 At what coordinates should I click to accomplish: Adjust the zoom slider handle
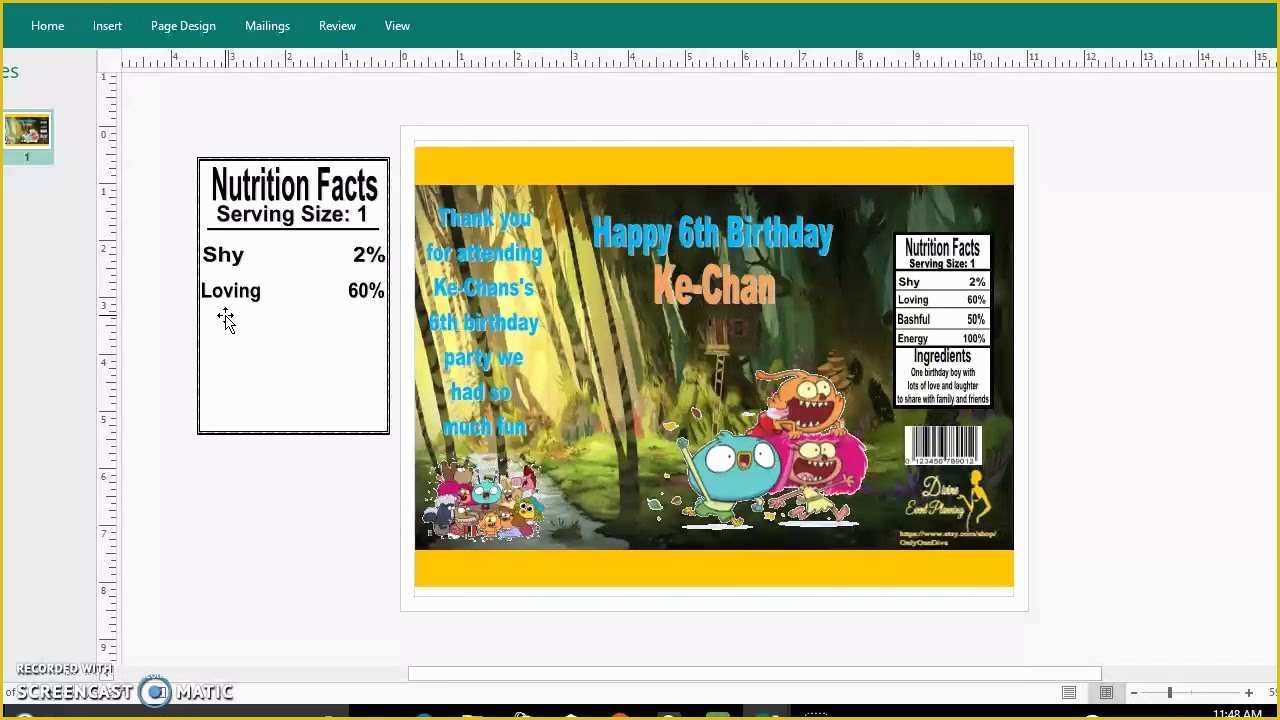[1169, 692]
